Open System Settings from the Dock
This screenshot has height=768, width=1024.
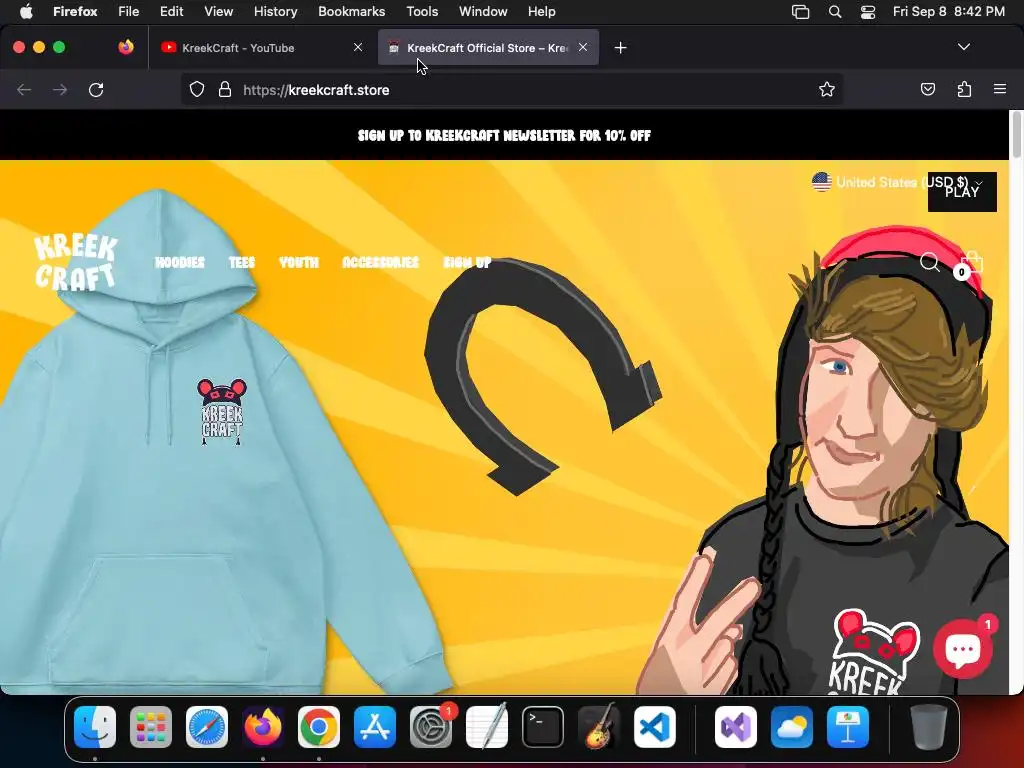pos(431,727)
